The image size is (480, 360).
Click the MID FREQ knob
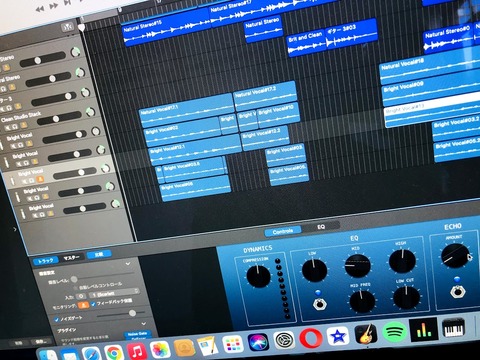pos(361,301)
